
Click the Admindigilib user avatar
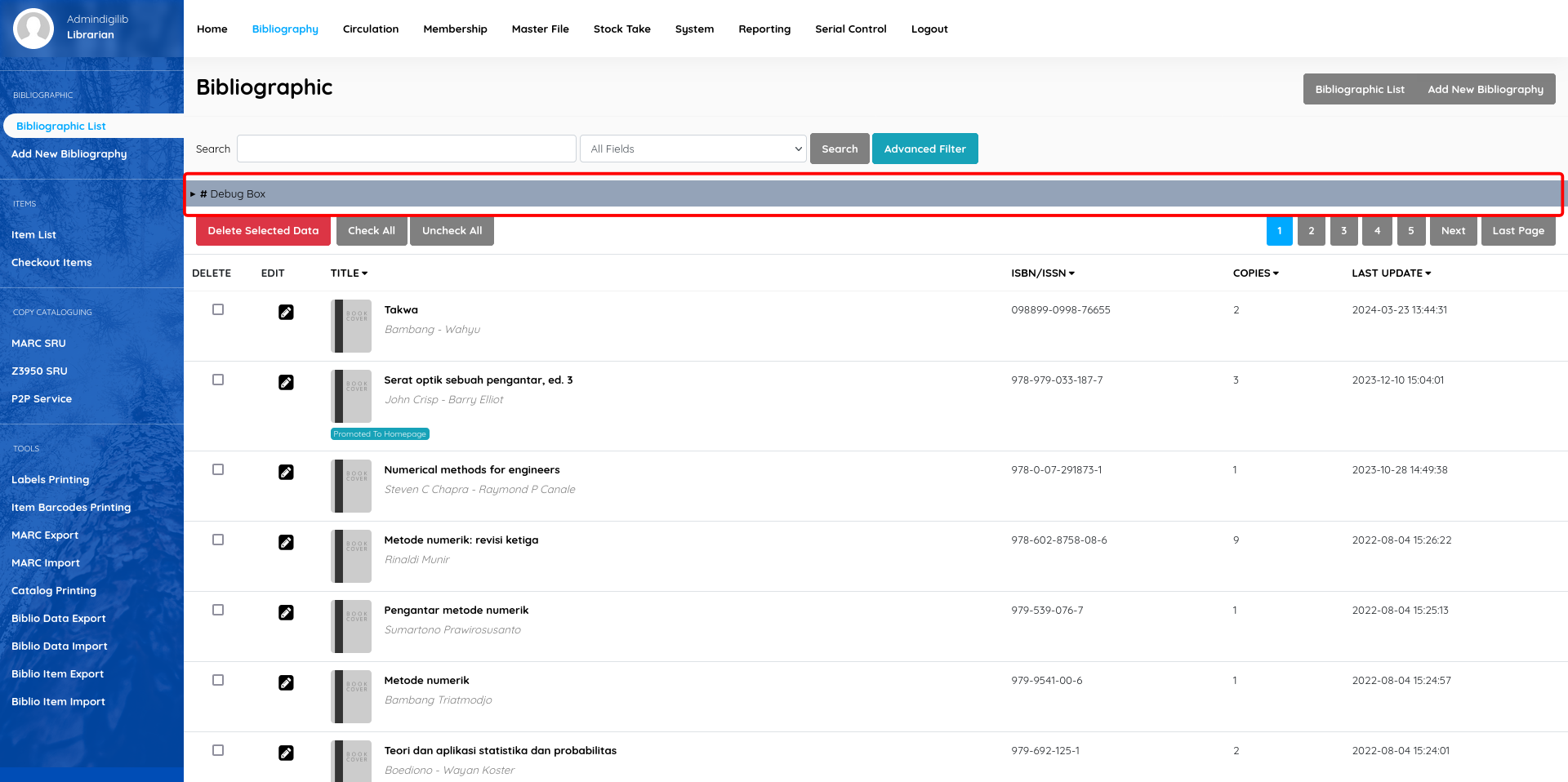(x=33, y=29)
